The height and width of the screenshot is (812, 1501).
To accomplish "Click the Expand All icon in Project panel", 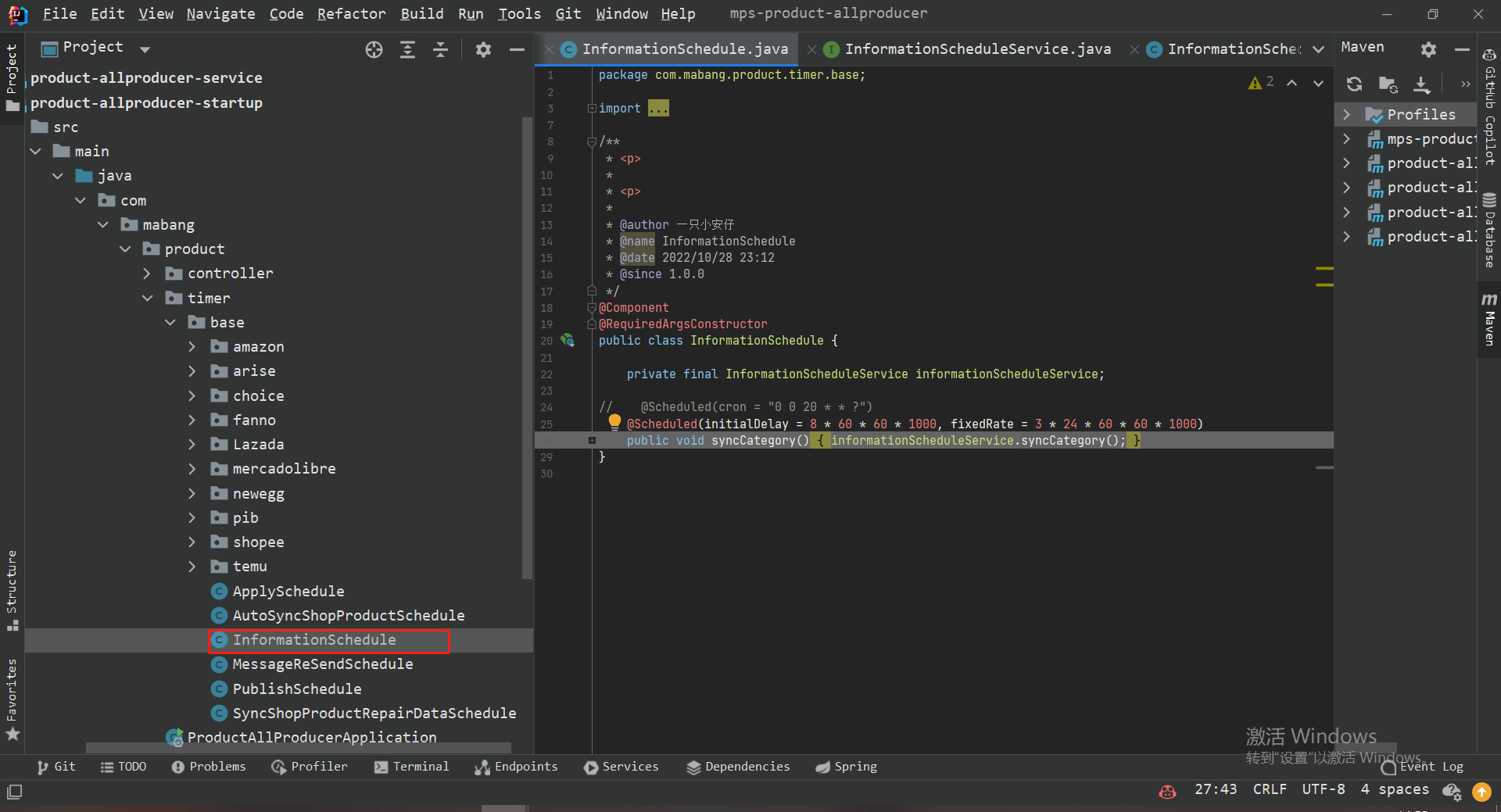I will 407,50.
